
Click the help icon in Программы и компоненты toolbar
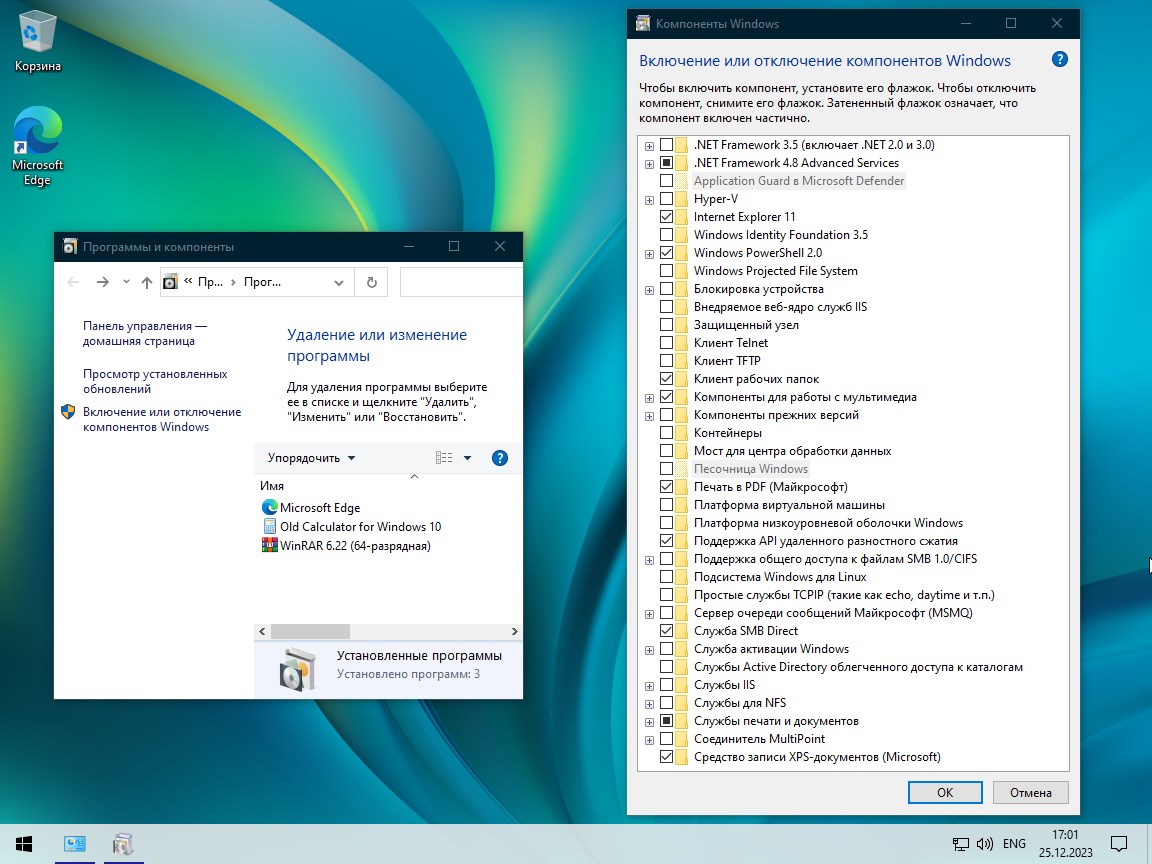(500, 458)
